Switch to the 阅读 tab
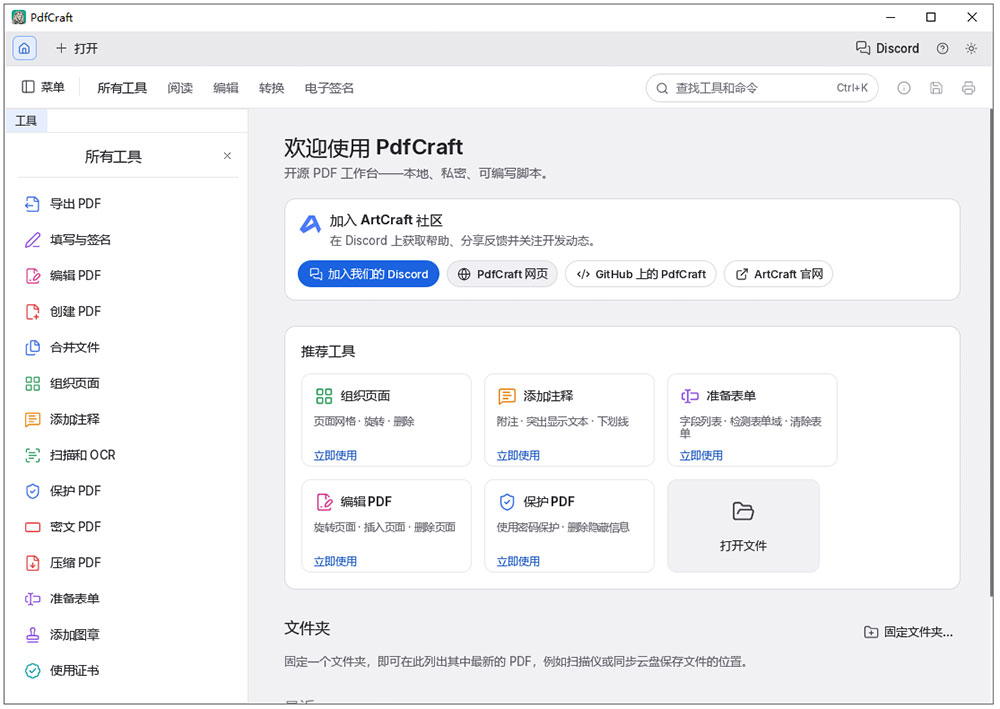This screenshot has width=1000, height=709. pos(180,88)
